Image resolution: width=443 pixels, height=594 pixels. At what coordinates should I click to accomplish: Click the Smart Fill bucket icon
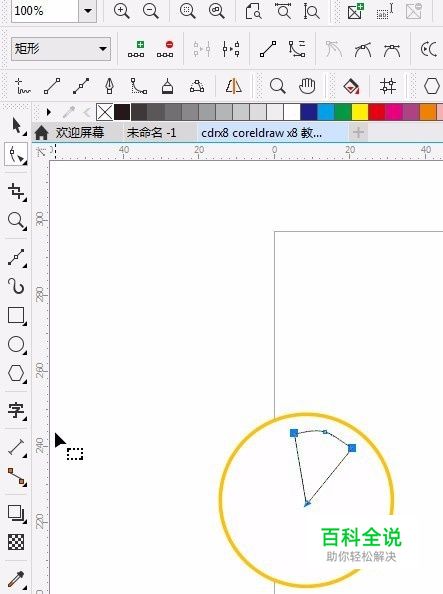pos(351,86)
